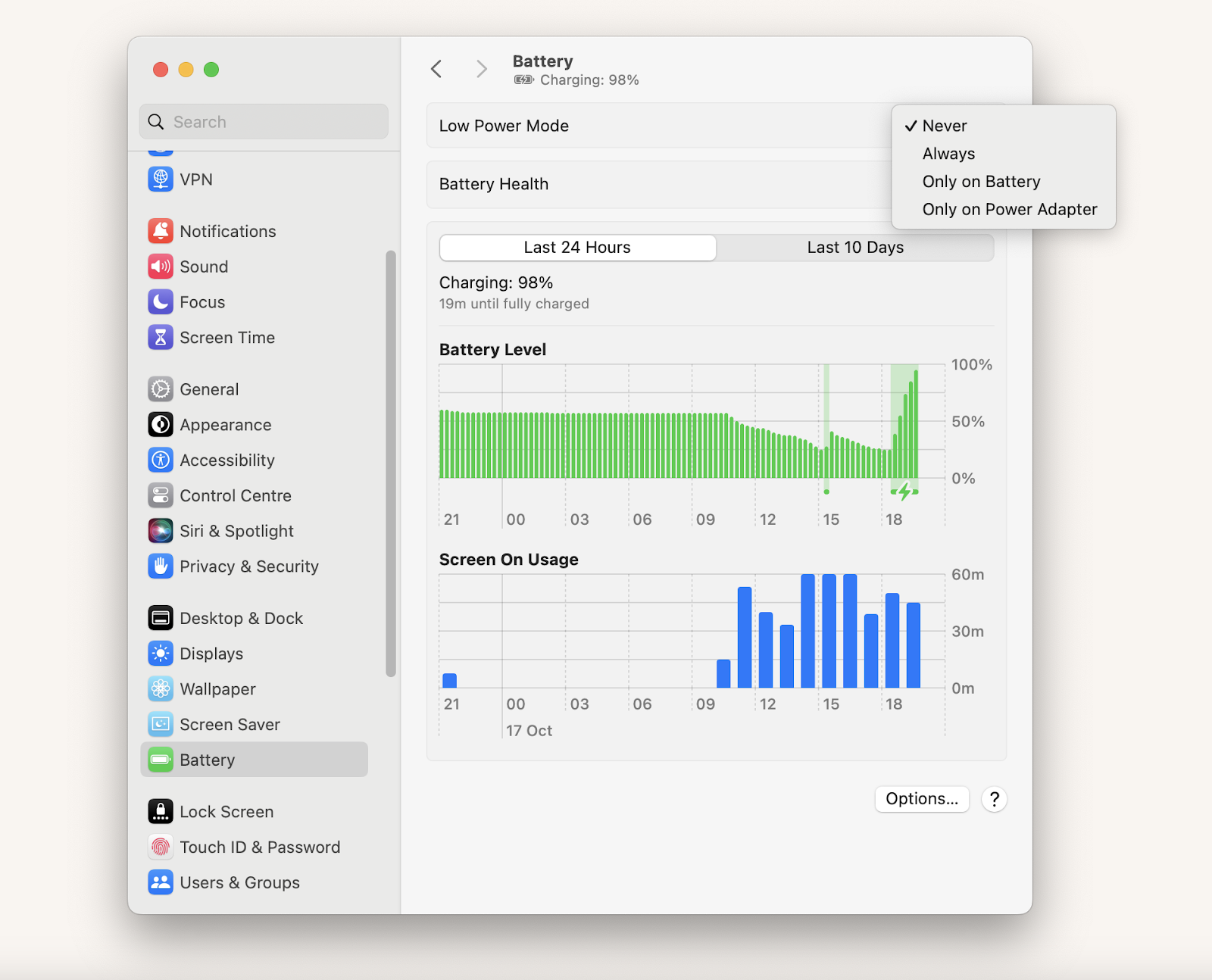
Task: Open the Control Centre settings icon
Action: [161, 495]
